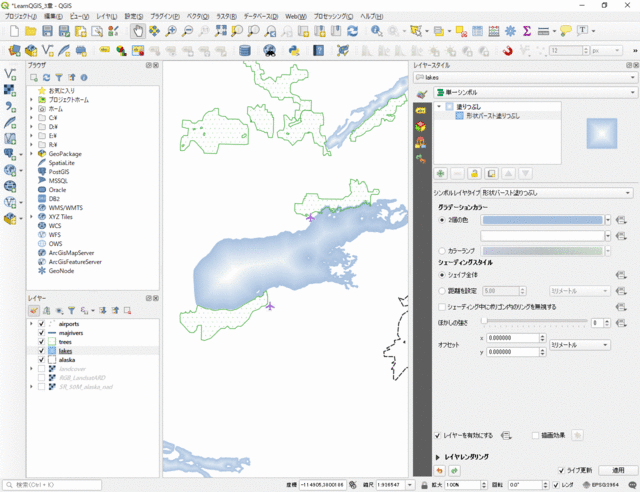Screen dimensions: 640x492
Task: Click the Save Project icon
Action: 47,31
